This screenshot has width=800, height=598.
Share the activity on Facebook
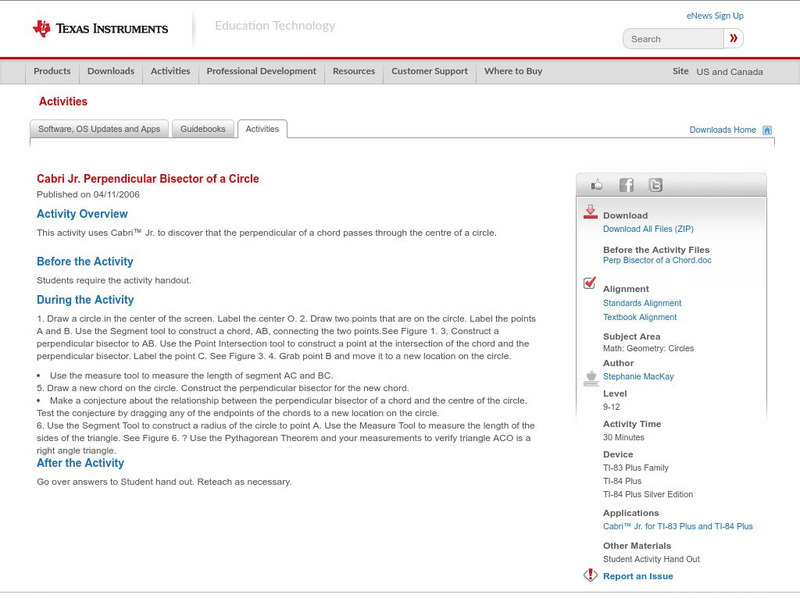(626, 185)
